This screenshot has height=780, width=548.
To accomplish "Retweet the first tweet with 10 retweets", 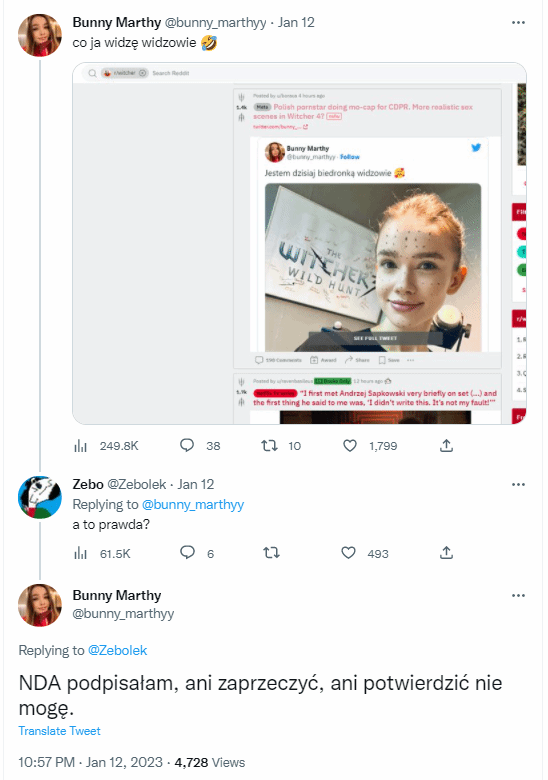I will (x=270, y=445).
